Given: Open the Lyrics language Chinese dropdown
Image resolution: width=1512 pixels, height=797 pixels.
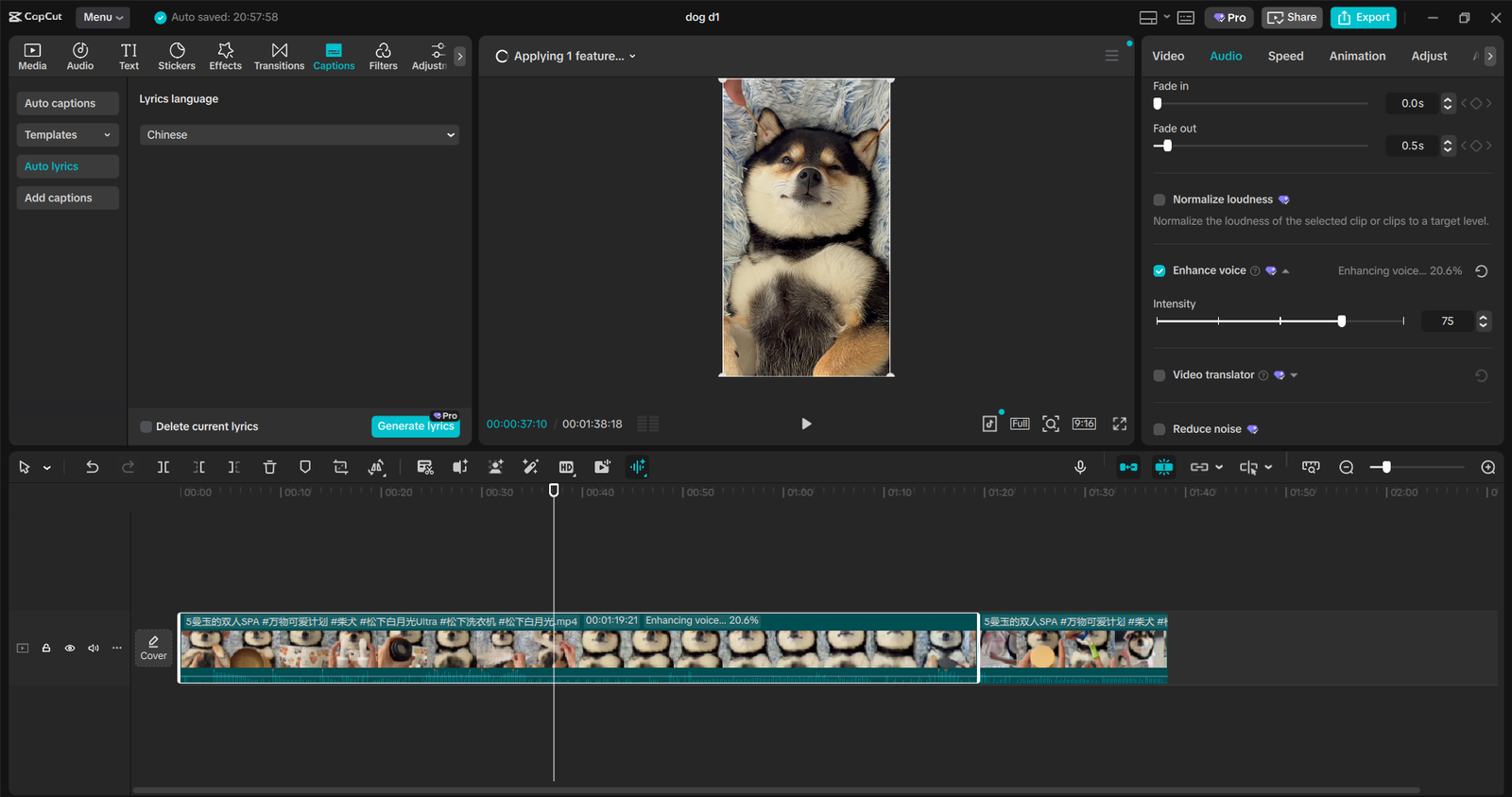Looking at the screenshot, I should coord(300,135).
